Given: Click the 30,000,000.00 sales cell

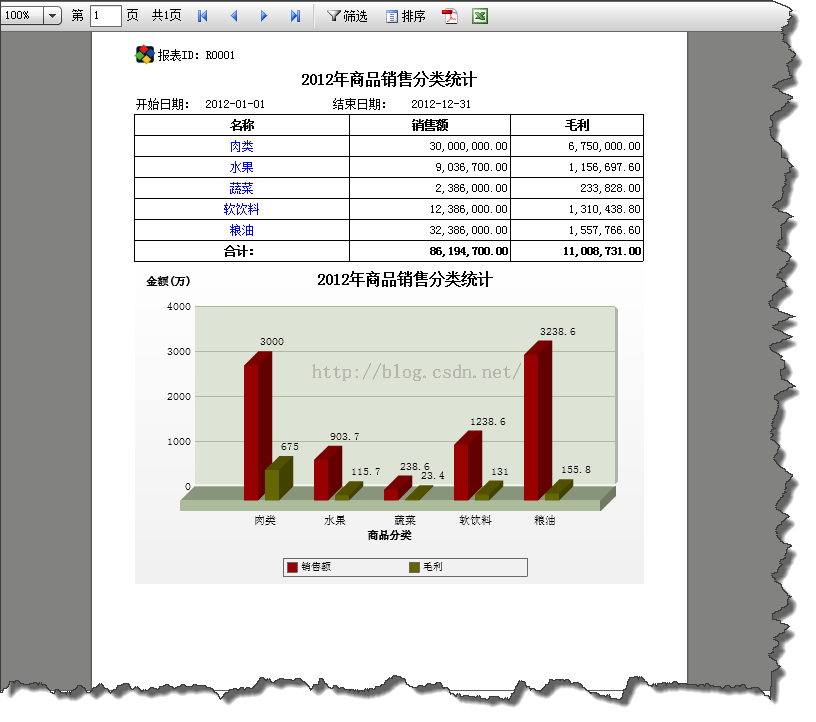Looking at the screenshot, I should pos(430,146).
